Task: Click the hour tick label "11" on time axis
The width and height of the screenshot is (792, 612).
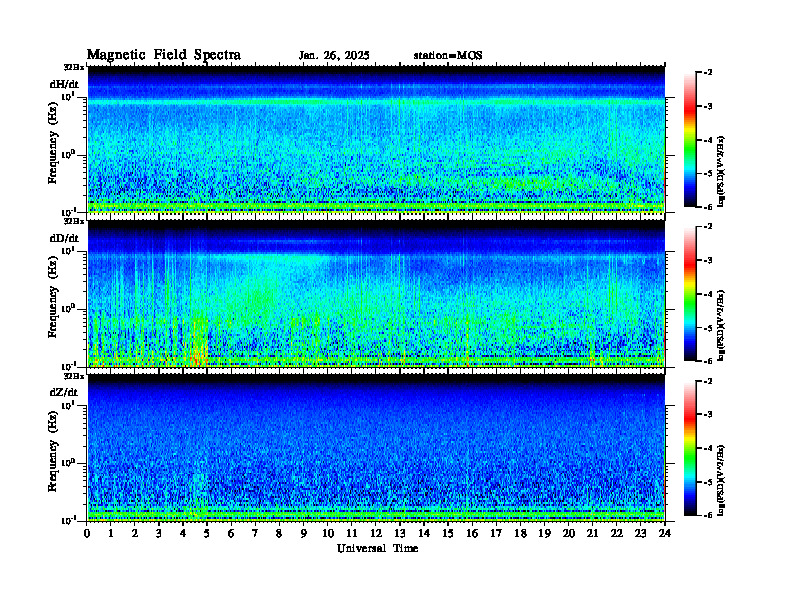Action: coord(352,533)
